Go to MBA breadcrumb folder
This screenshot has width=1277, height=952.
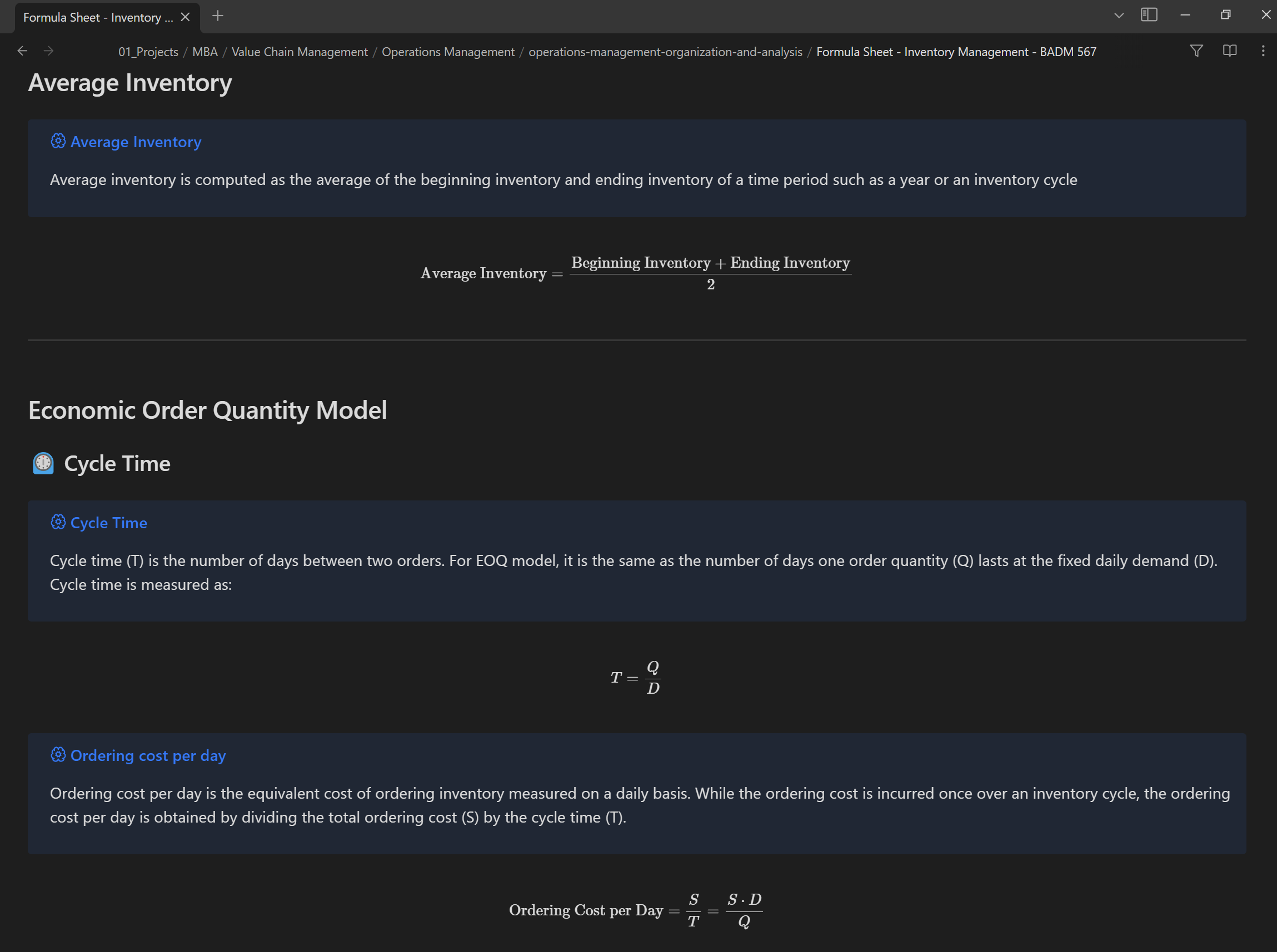(x=204, y=52)
